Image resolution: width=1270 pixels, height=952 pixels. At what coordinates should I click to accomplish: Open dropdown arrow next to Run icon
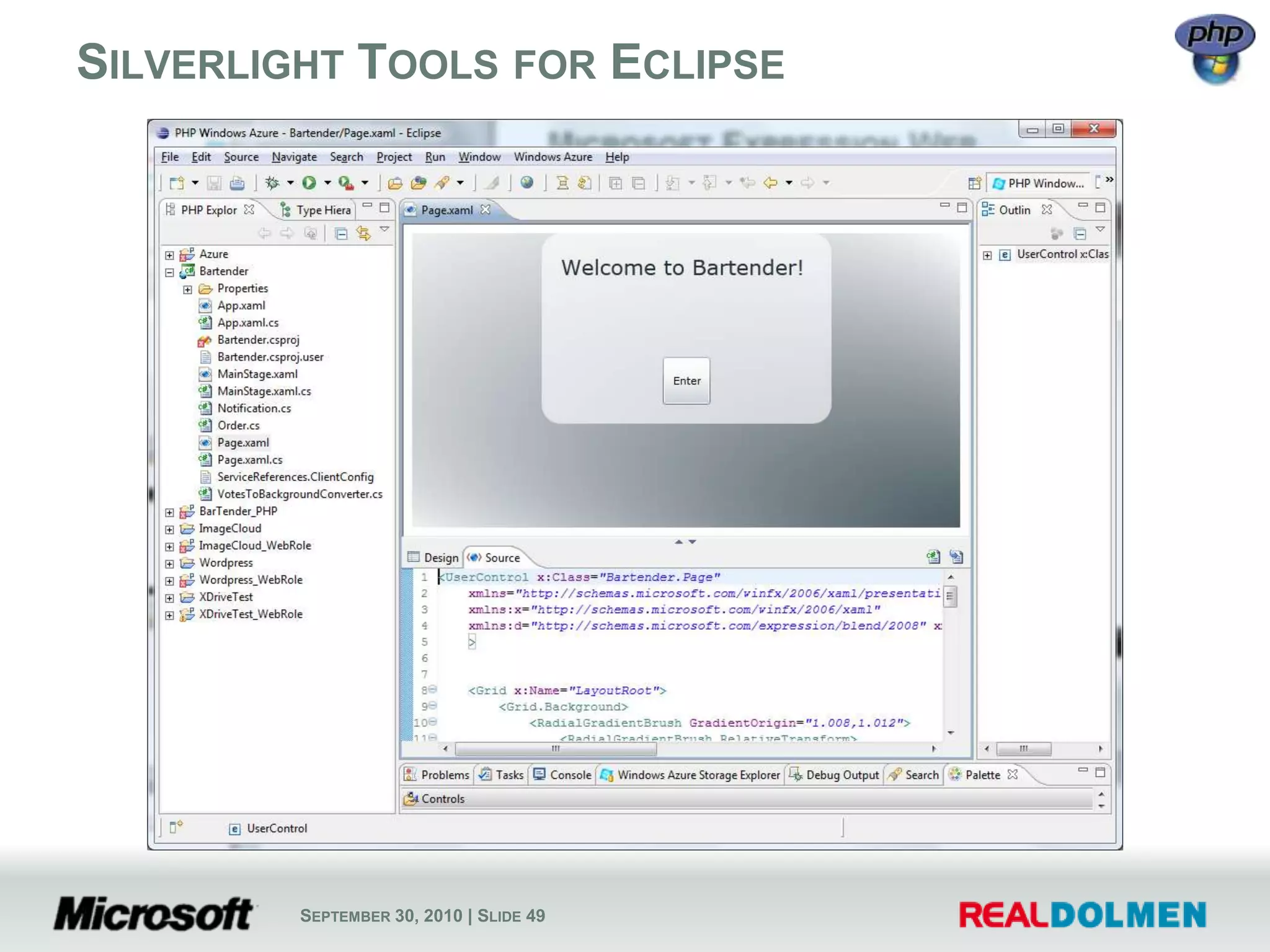pos(327,183)
